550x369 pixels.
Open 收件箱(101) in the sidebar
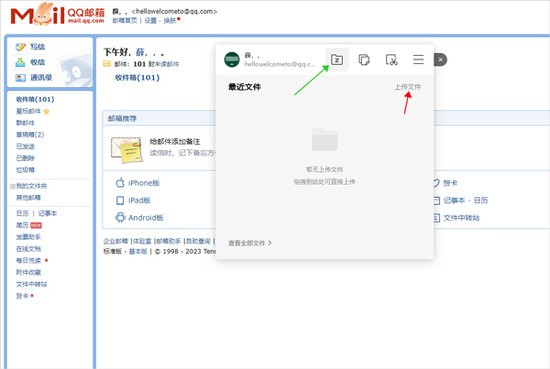(x=35, y=99)
